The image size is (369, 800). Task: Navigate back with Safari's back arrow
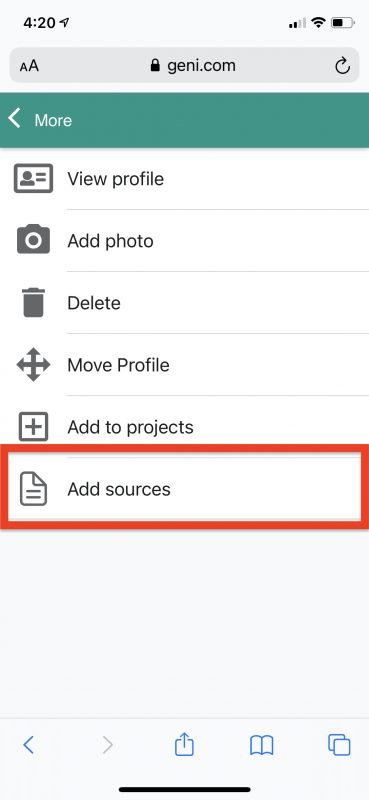click(29, 745)
